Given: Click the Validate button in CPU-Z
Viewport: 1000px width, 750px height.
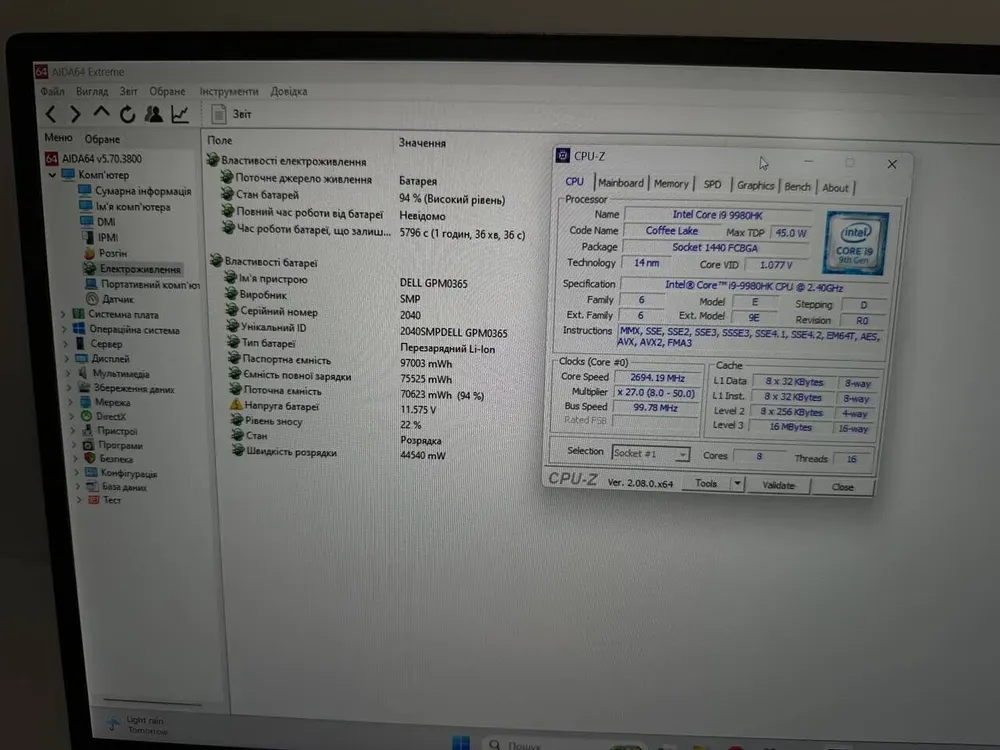Looking at the screenshot, I should [778, 485].
